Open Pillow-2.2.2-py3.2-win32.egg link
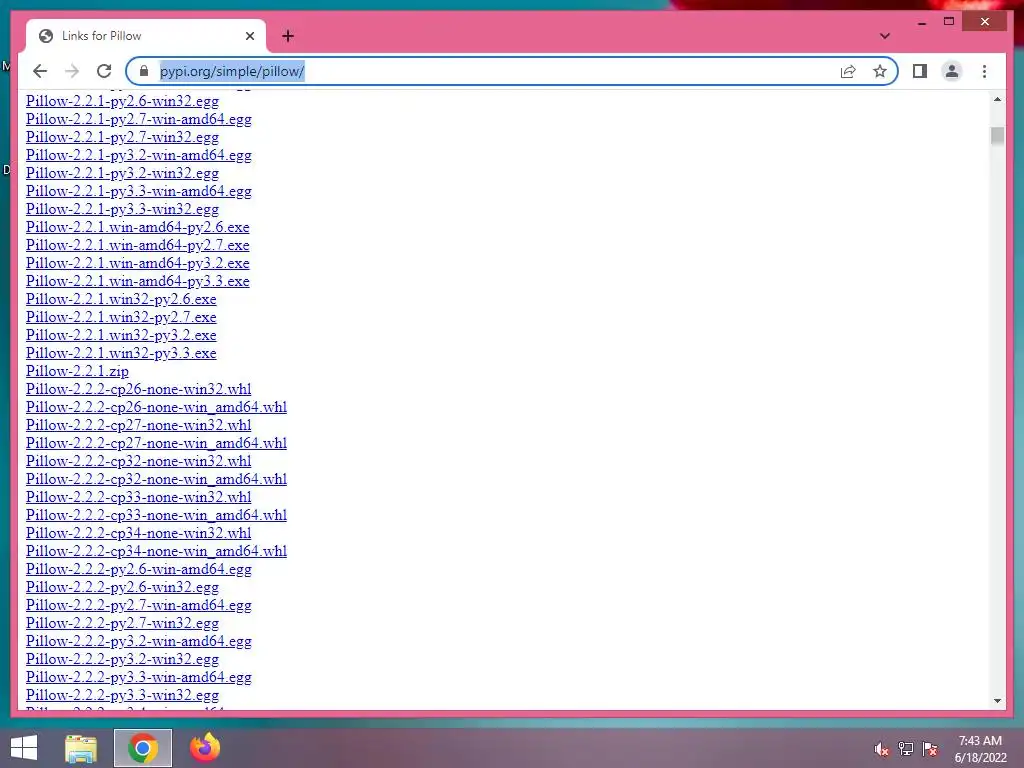The width and height of the screenshot is (1024, 768). click(x=122, y=660)
